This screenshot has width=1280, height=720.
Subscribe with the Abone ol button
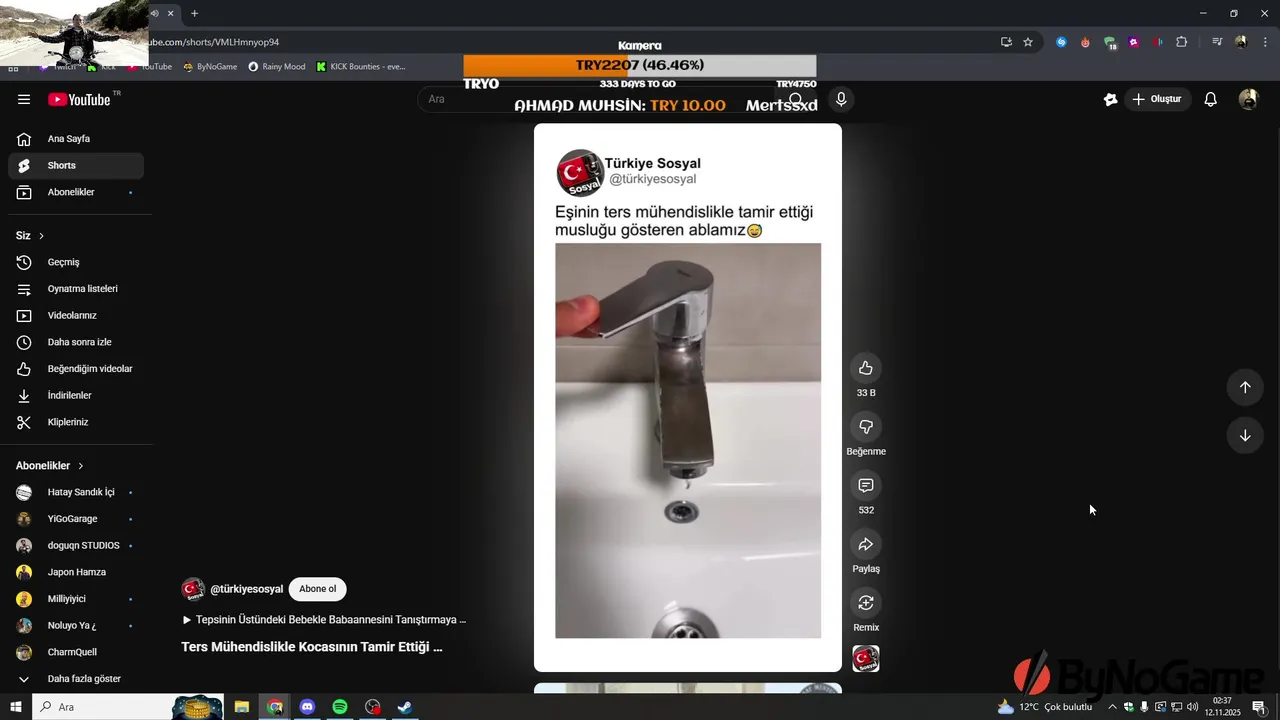point(318,589)
